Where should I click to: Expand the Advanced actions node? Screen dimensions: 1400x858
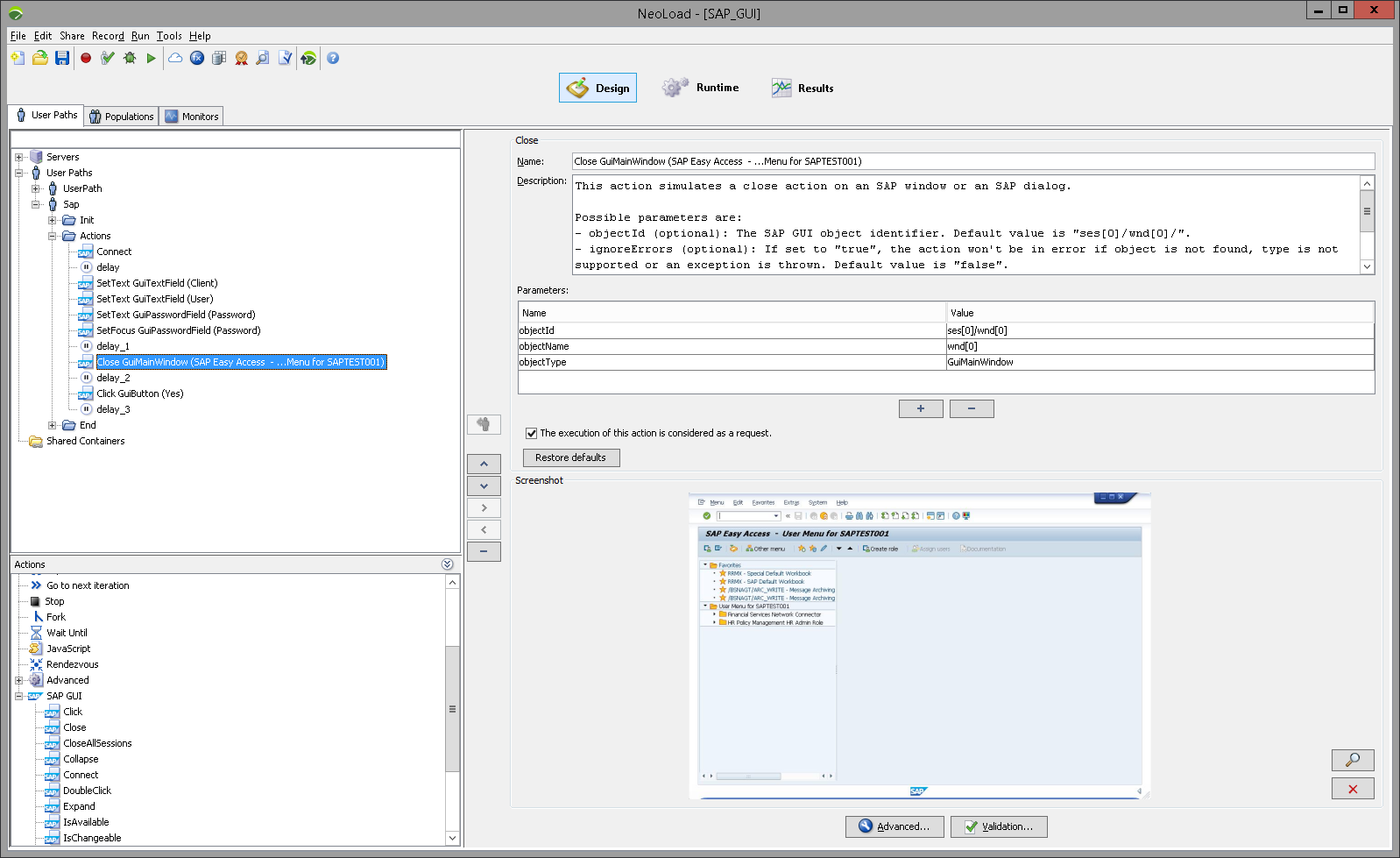pos(19,680)
